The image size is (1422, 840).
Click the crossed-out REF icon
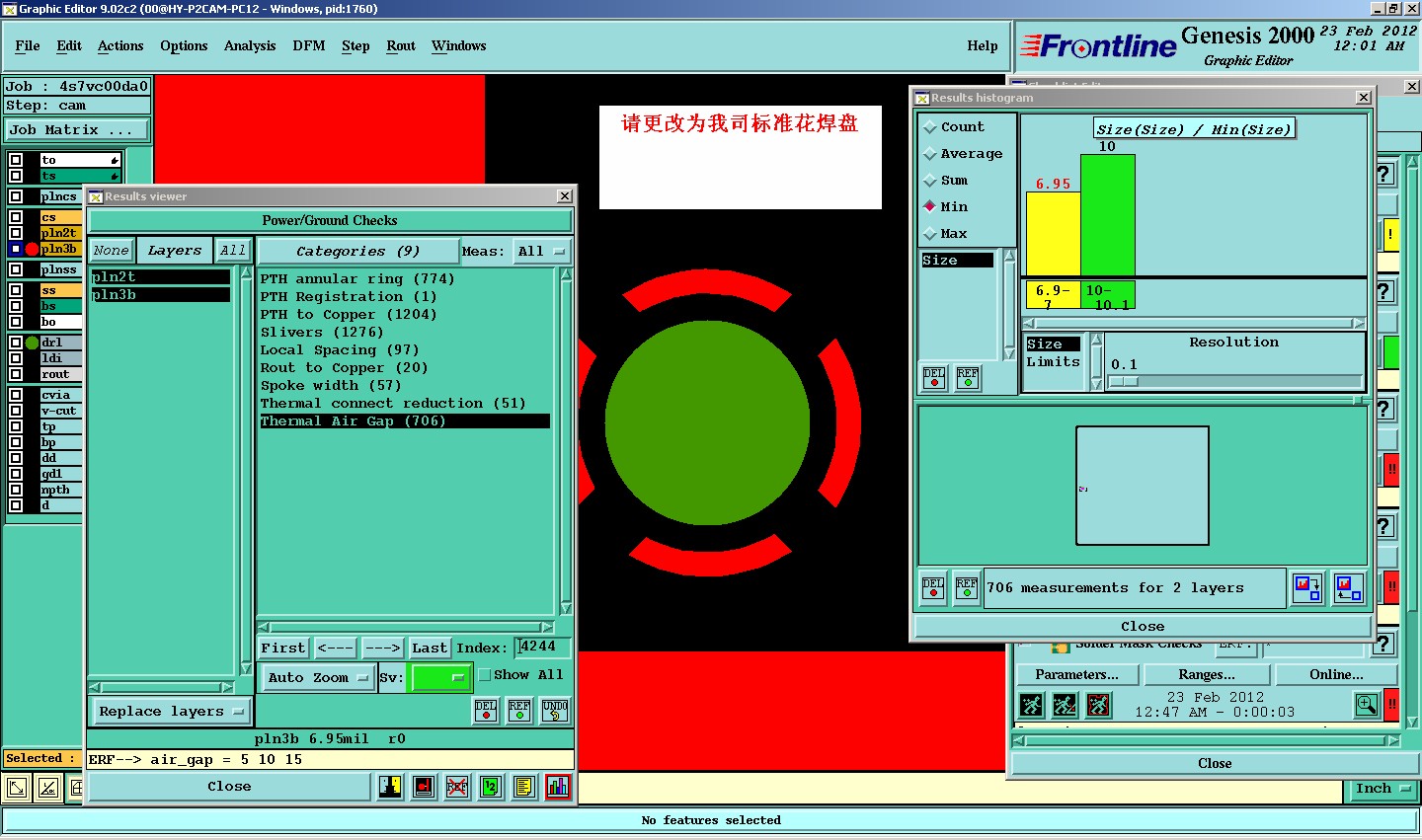tap(457, 787)
